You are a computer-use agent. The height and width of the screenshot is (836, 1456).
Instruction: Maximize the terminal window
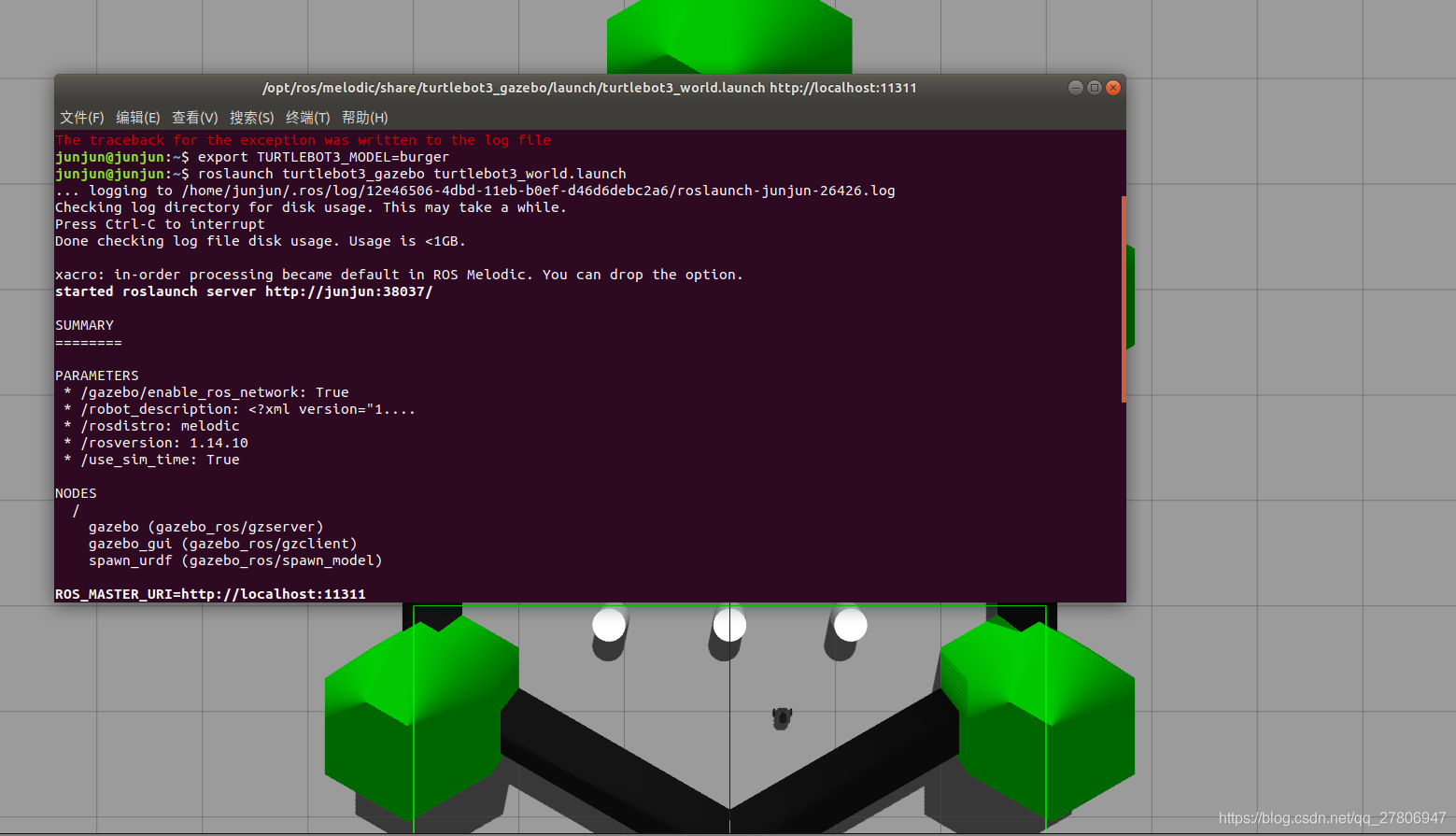1095,88
